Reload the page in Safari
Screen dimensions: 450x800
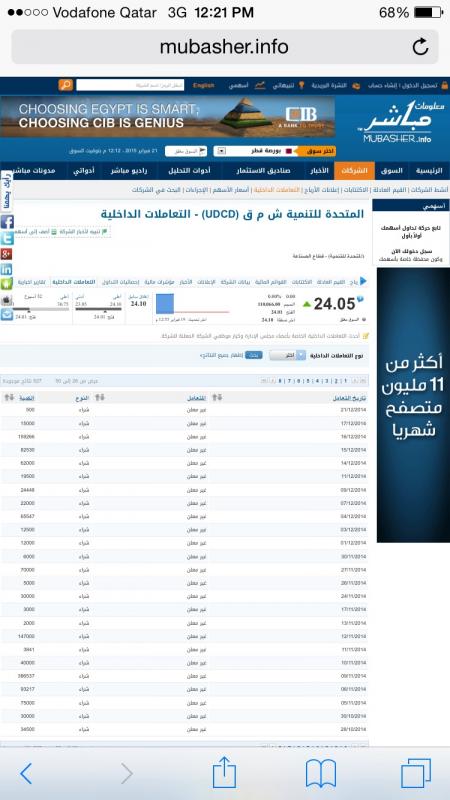coord(420,47)
